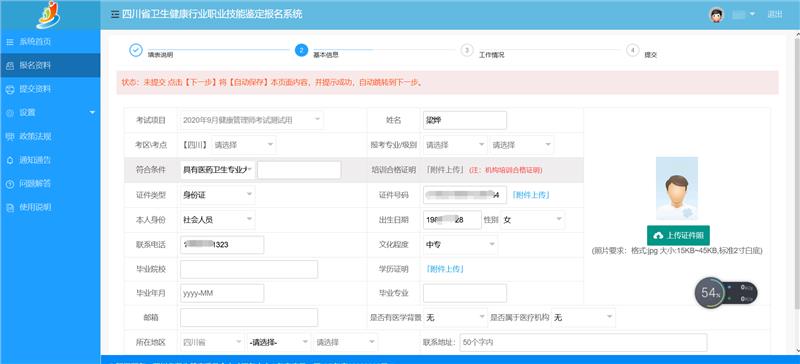Viewport: 800px width, 364px height.
Task: Click the ID photo placeholder thumbnail
Action: click(677, 188)
